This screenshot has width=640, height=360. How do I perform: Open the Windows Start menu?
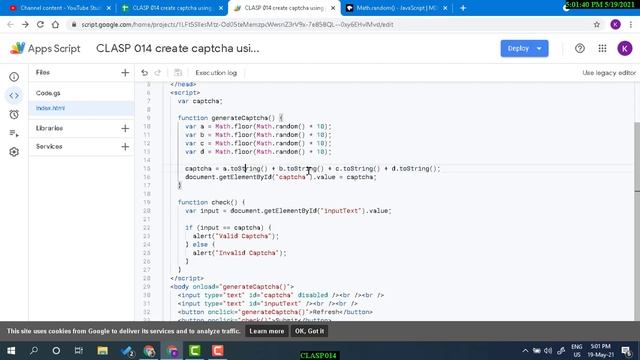click(x=11, y=351)
